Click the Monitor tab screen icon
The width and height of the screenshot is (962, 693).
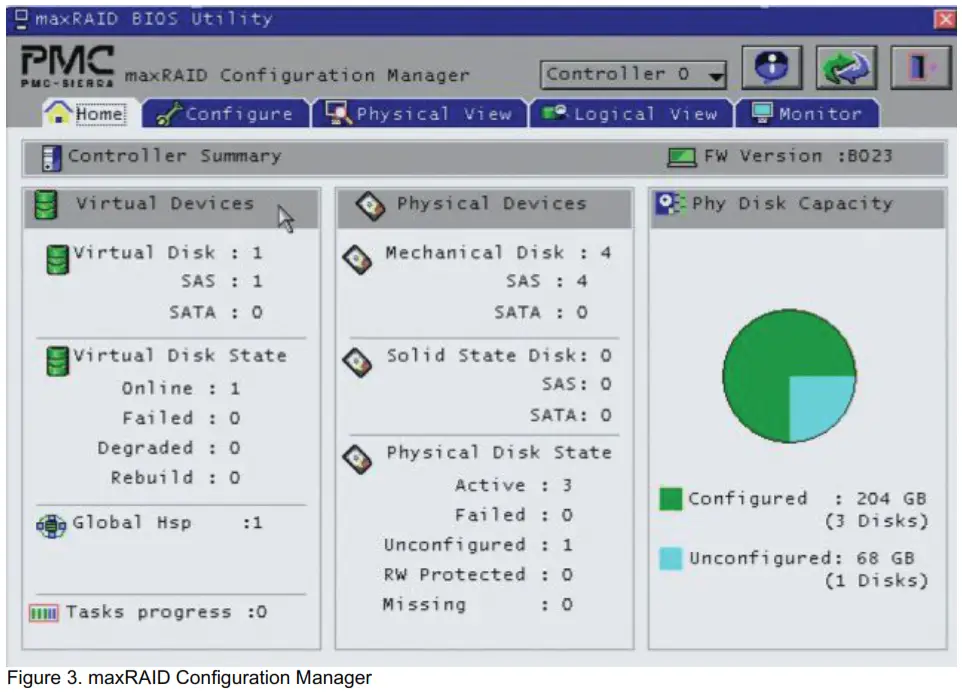point(762,113)
